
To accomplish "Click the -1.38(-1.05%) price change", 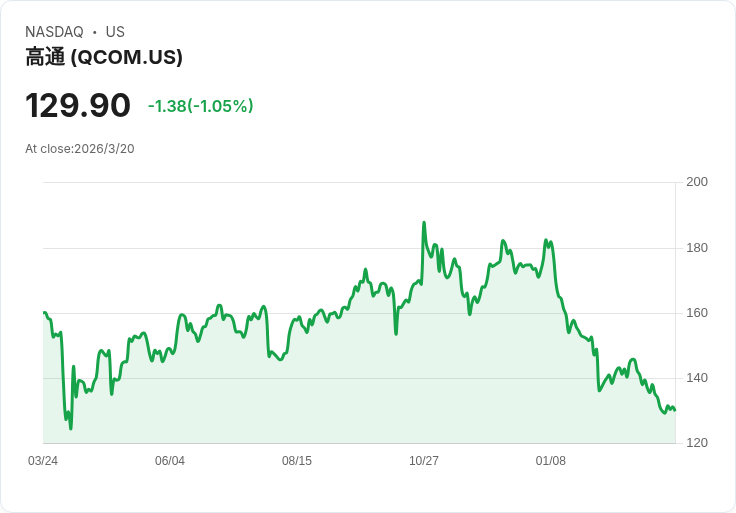I will click(200, 106).
